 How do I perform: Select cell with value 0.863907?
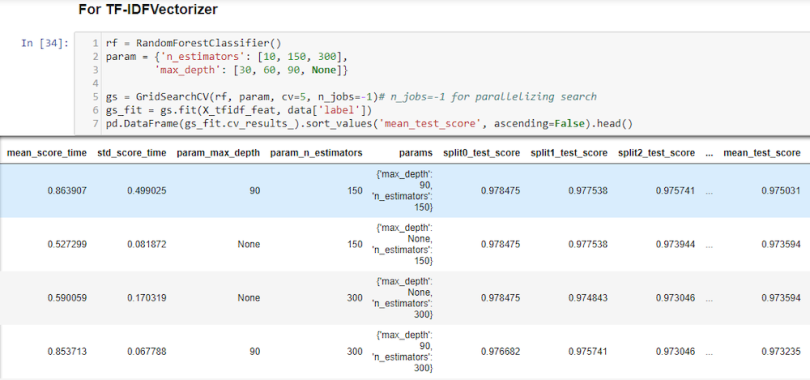click(68, 191)
